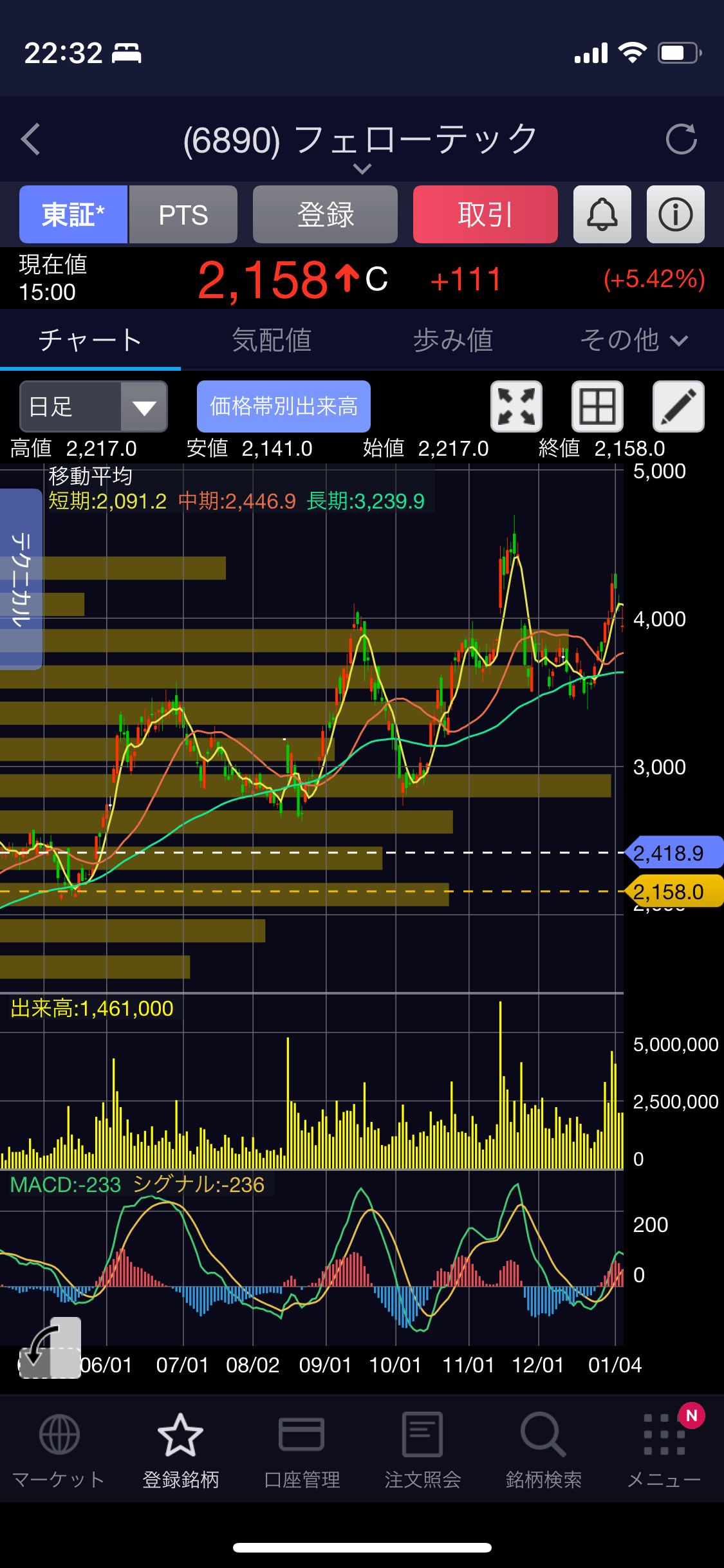
Task: Open price alert bell settings
Action: [602, 214]
